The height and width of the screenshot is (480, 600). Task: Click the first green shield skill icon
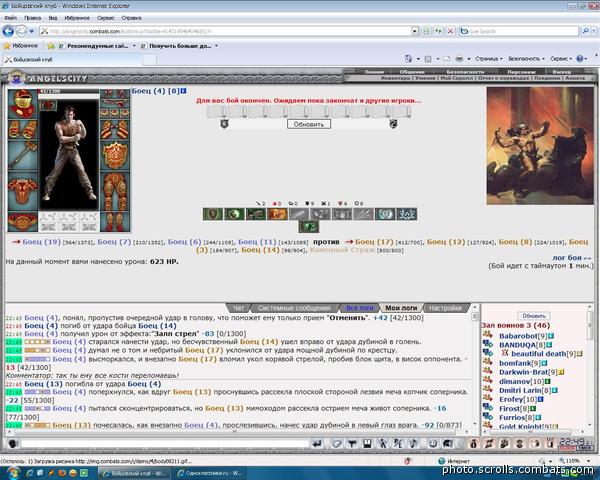213,214
